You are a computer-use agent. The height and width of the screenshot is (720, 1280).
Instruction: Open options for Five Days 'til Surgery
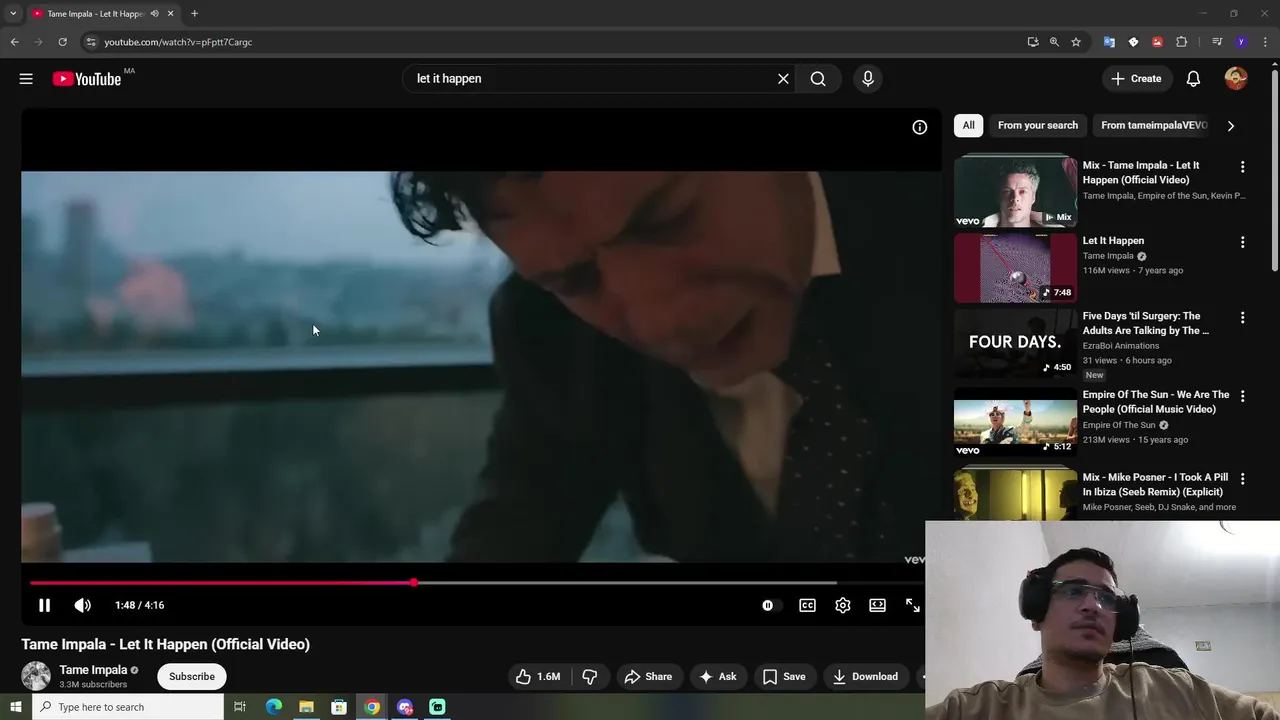[x=1242, y=318]
